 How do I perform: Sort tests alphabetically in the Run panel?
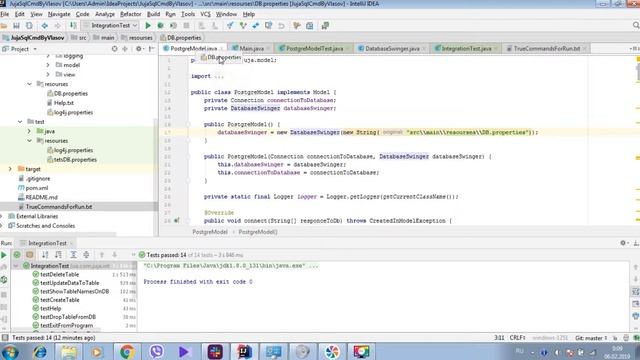click(45, 255)
